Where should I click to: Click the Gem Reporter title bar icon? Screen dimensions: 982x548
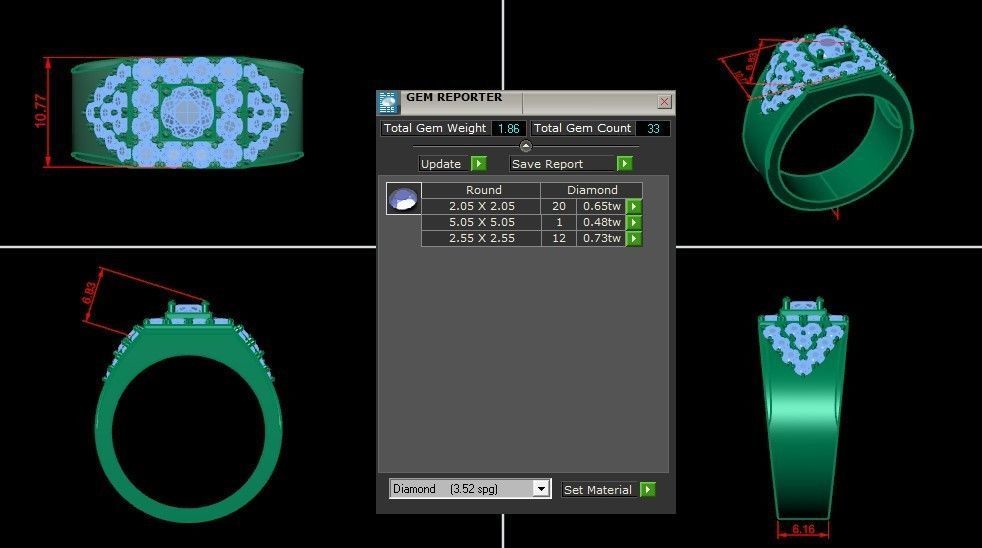tap(388, 102)
